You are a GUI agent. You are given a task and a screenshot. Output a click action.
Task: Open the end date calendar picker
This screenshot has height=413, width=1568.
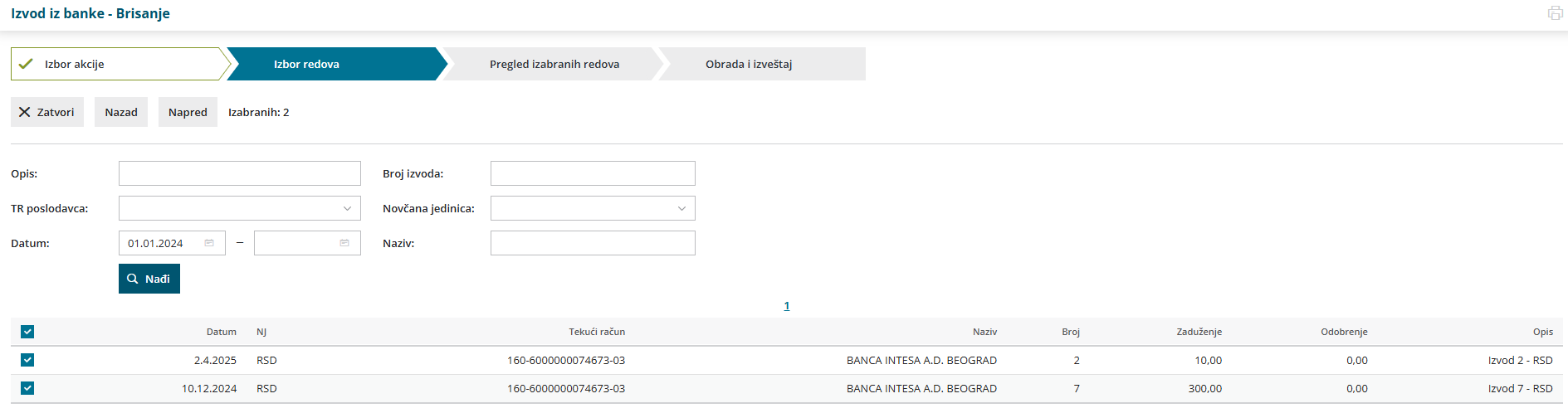tap(344, 243)
